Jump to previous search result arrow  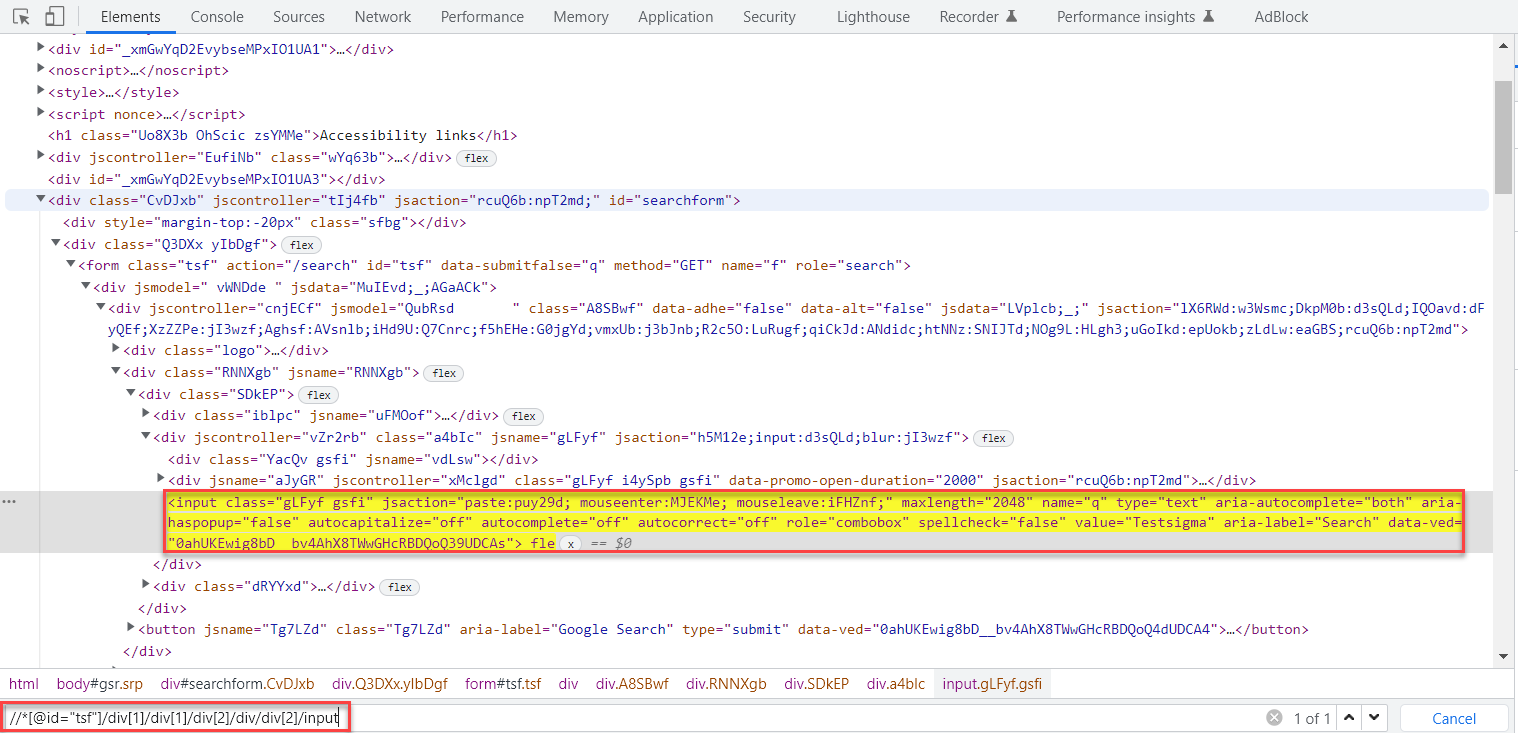1349,718
